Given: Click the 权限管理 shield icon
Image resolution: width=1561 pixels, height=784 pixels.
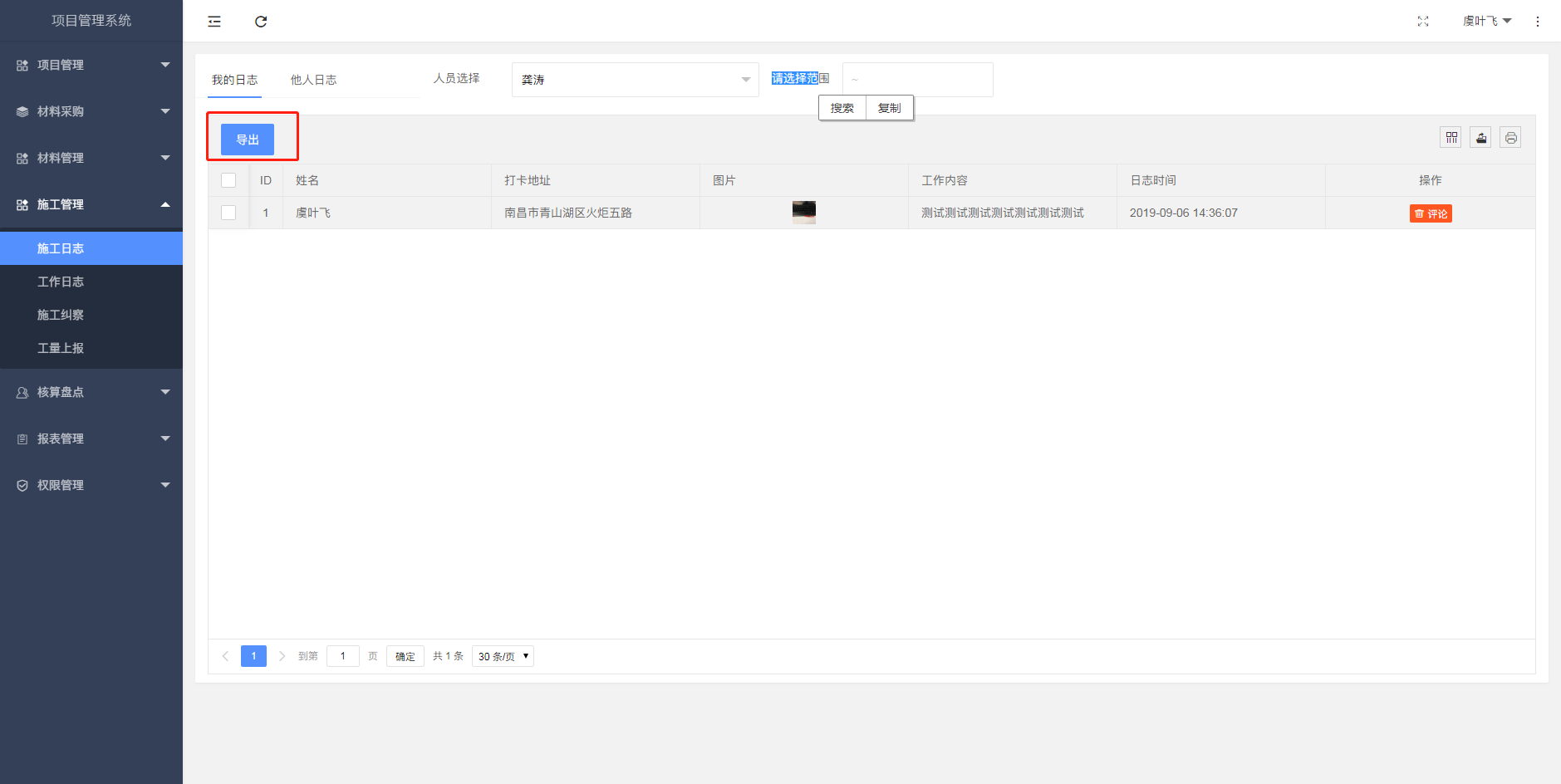Looking at the screenshot, I should click(22, 485).
